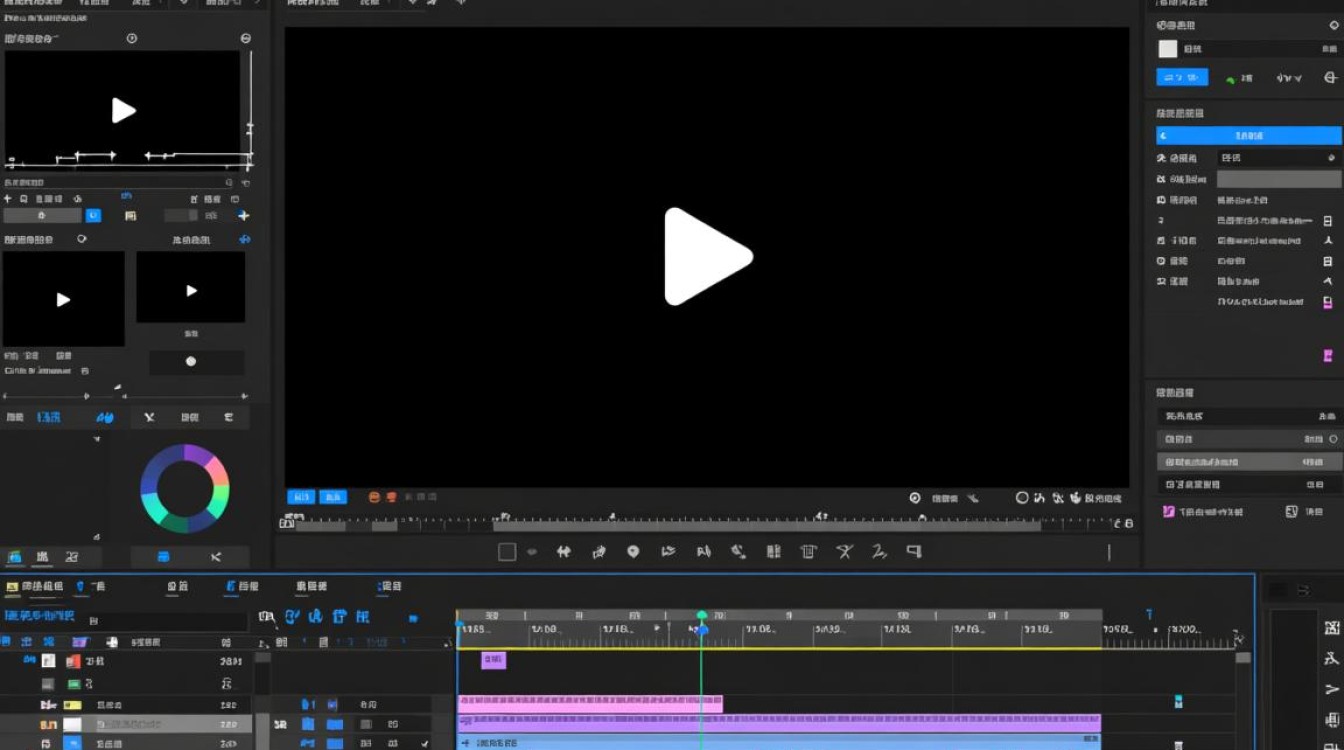Open the smaller right thumbnail in the media panel
This screenshot has height=750, width=1344.
point(191,287)
